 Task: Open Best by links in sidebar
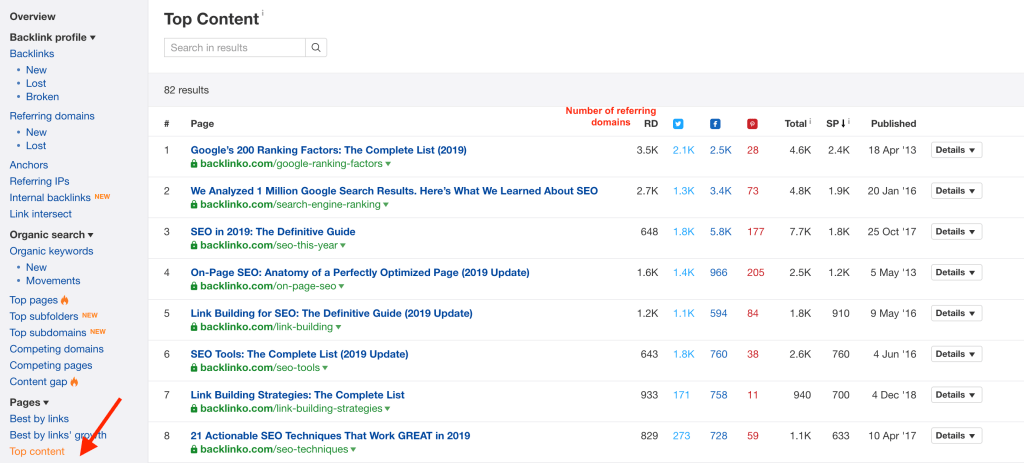pyautogui.click(x=39, y=419)
